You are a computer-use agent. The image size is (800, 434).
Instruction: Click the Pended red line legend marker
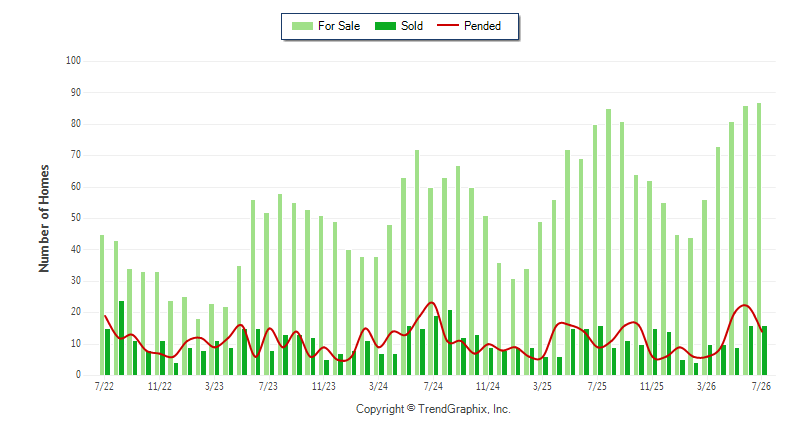click(x=448, y=25)
